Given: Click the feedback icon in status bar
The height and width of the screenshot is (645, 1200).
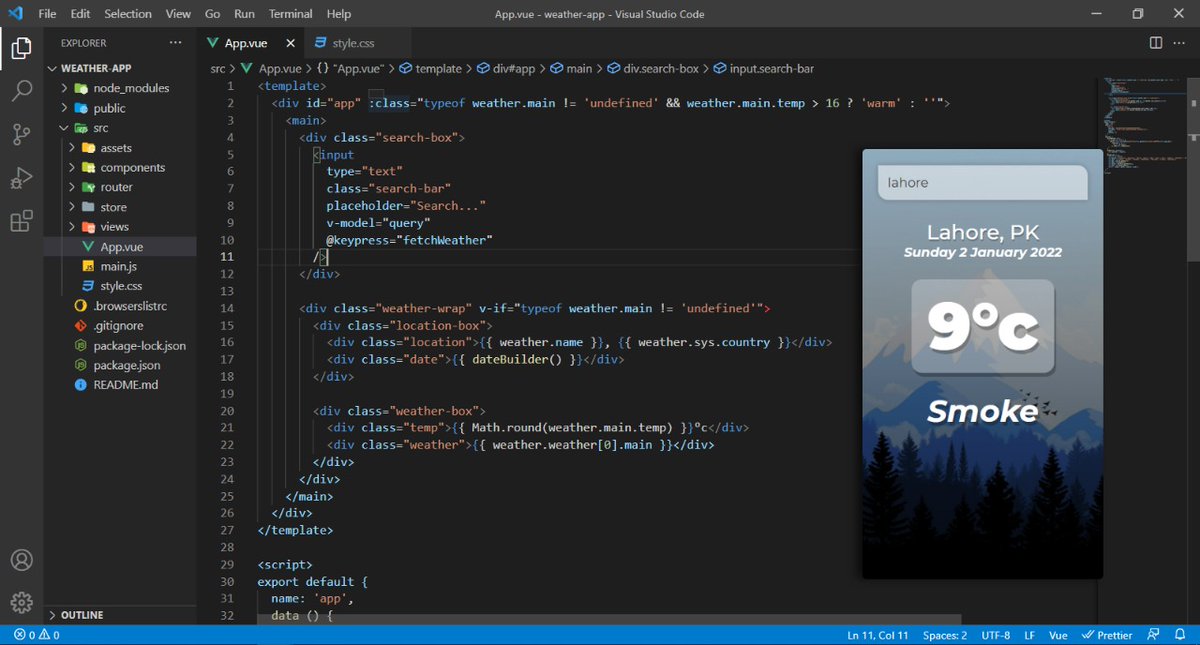Looking at the screenshot, I should tap(1154, 635).
